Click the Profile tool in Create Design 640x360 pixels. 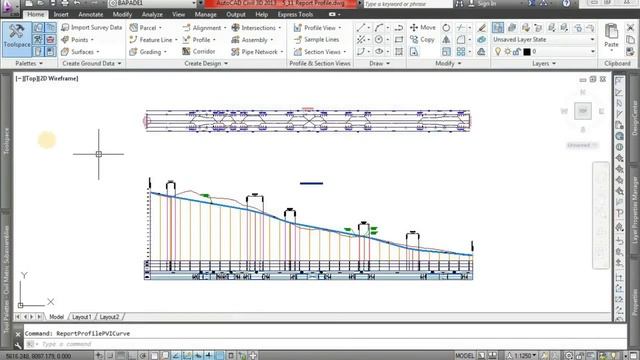(x=198, y=40)
